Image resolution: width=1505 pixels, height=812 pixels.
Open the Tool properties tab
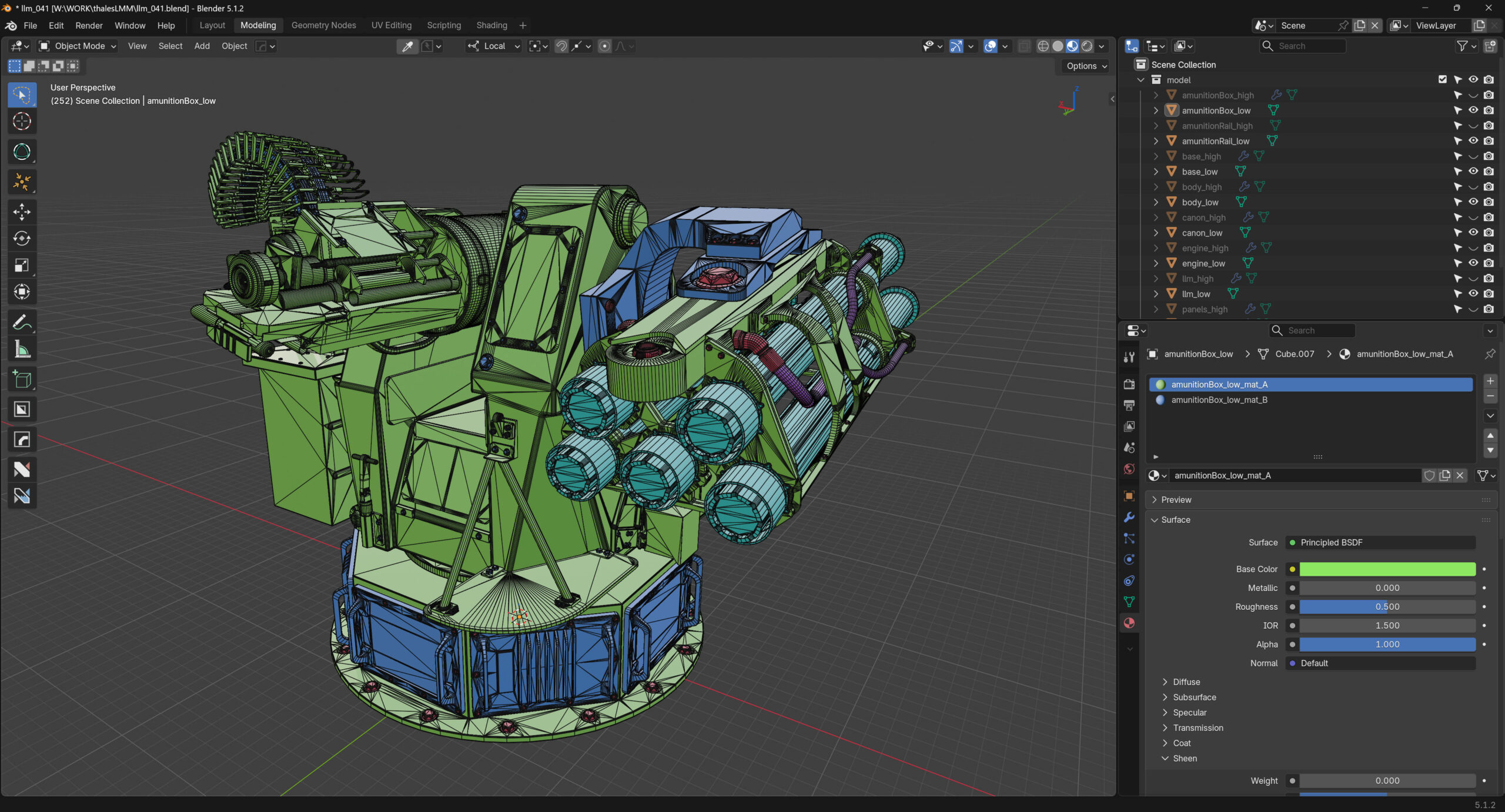tap(1129, 357)
